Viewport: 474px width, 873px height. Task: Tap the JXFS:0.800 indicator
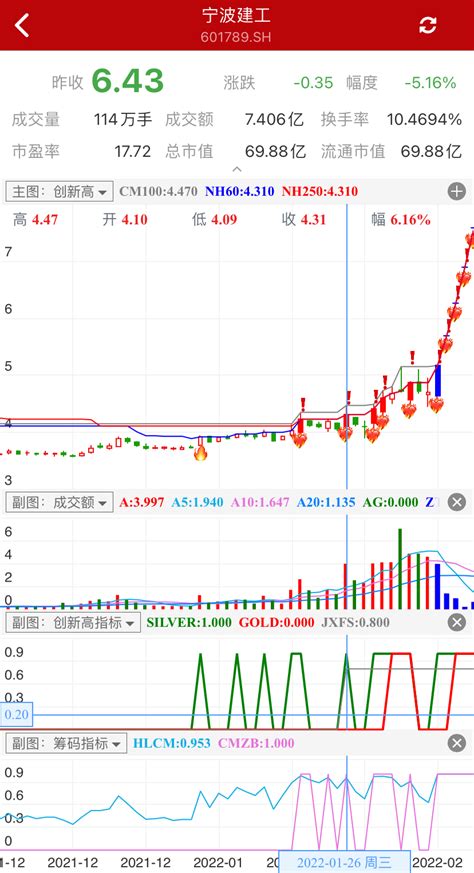click(x=355, y=622)
